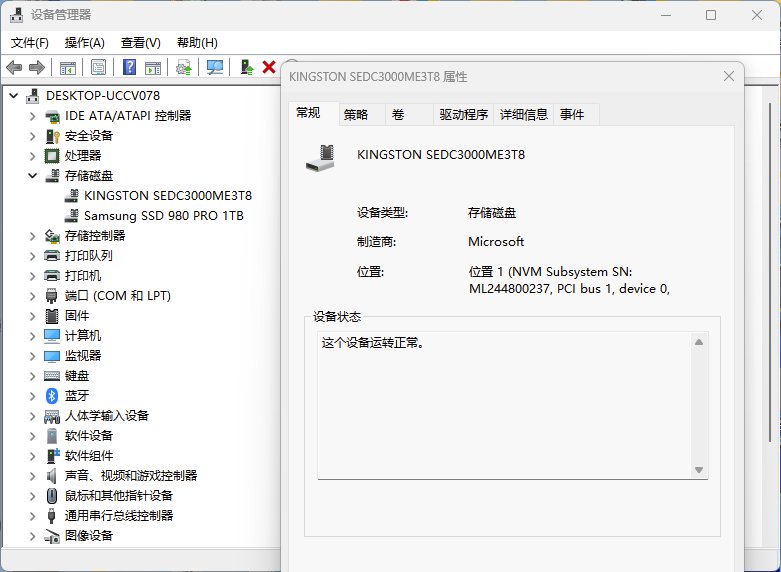The image size is (781, 572).
Task: Expand the 打印机 category
Action: (33, 276)
